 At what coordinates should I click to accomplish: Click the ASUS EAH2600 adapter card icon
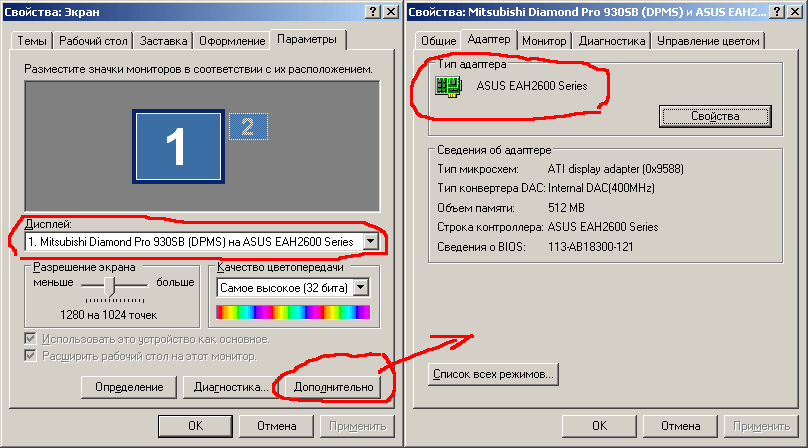click(448, 86)
